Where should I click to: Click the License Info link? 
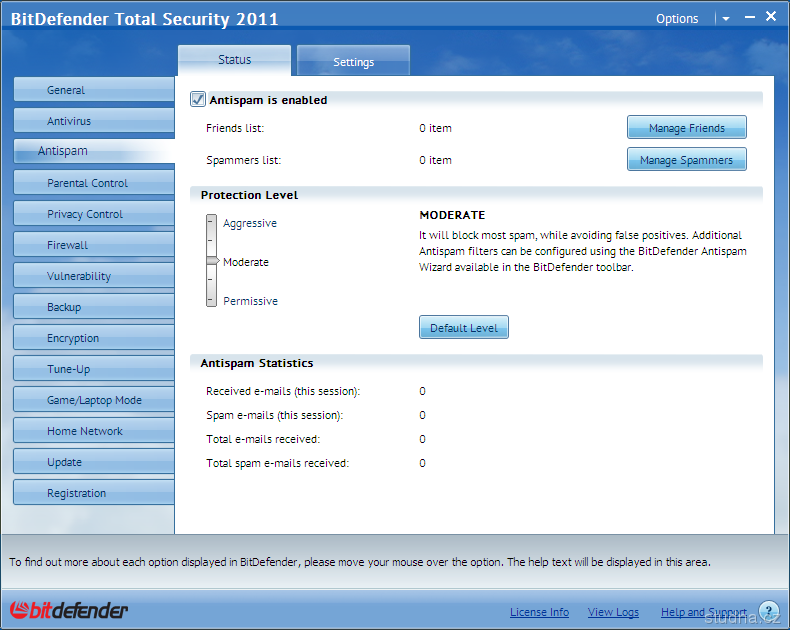(539, 612)
